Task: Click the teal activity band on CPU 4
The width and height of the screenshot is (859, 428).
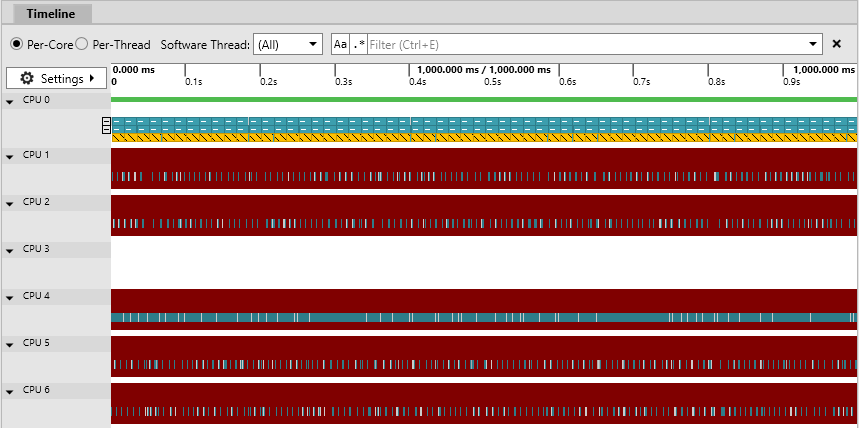Action: click(484, 317)
